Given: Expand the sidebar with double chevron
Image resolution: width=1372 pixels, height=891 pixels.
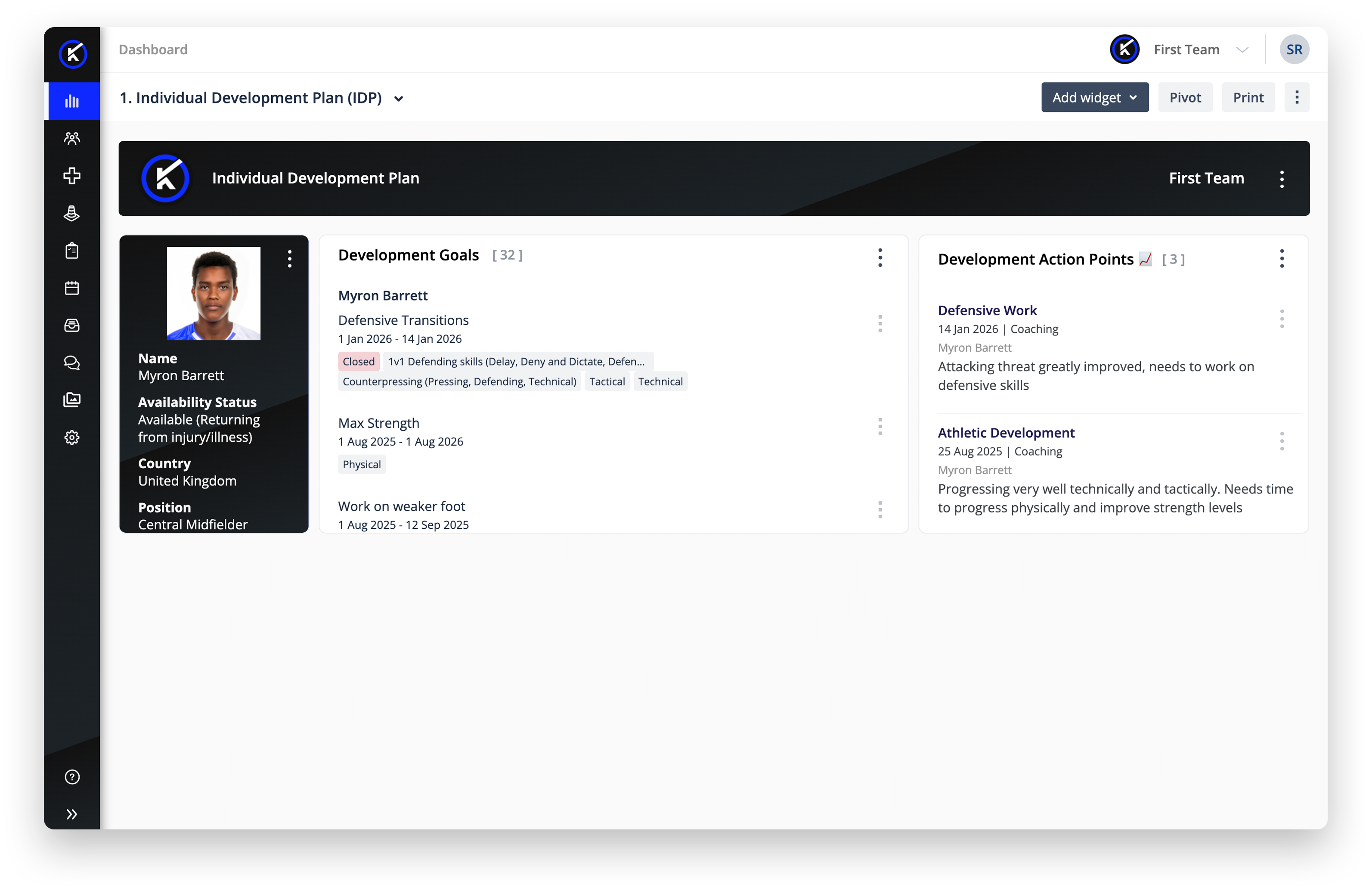Looking at the screenshot, I should (x=71, y=814).
